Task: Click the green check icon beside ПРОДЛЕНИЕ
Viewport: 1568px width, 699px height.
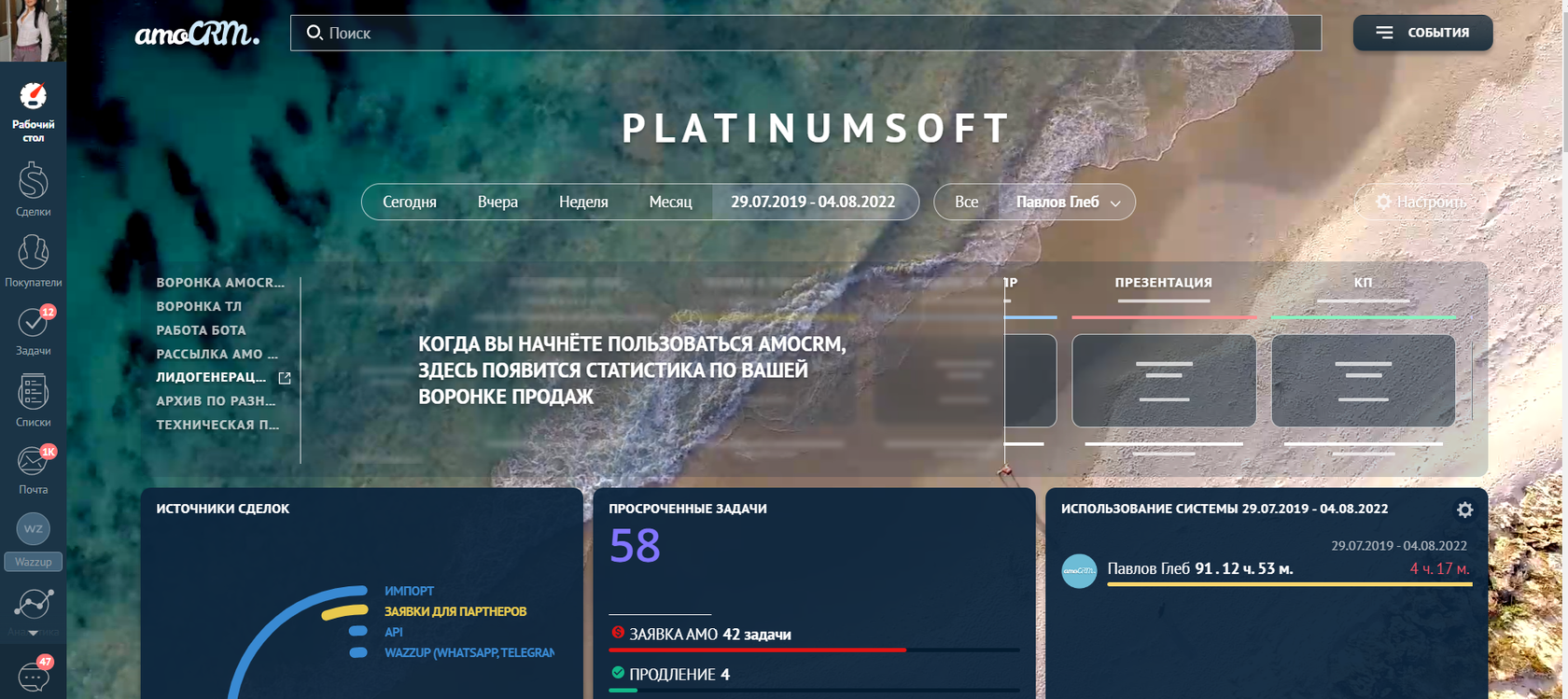Action: (618, 673)
